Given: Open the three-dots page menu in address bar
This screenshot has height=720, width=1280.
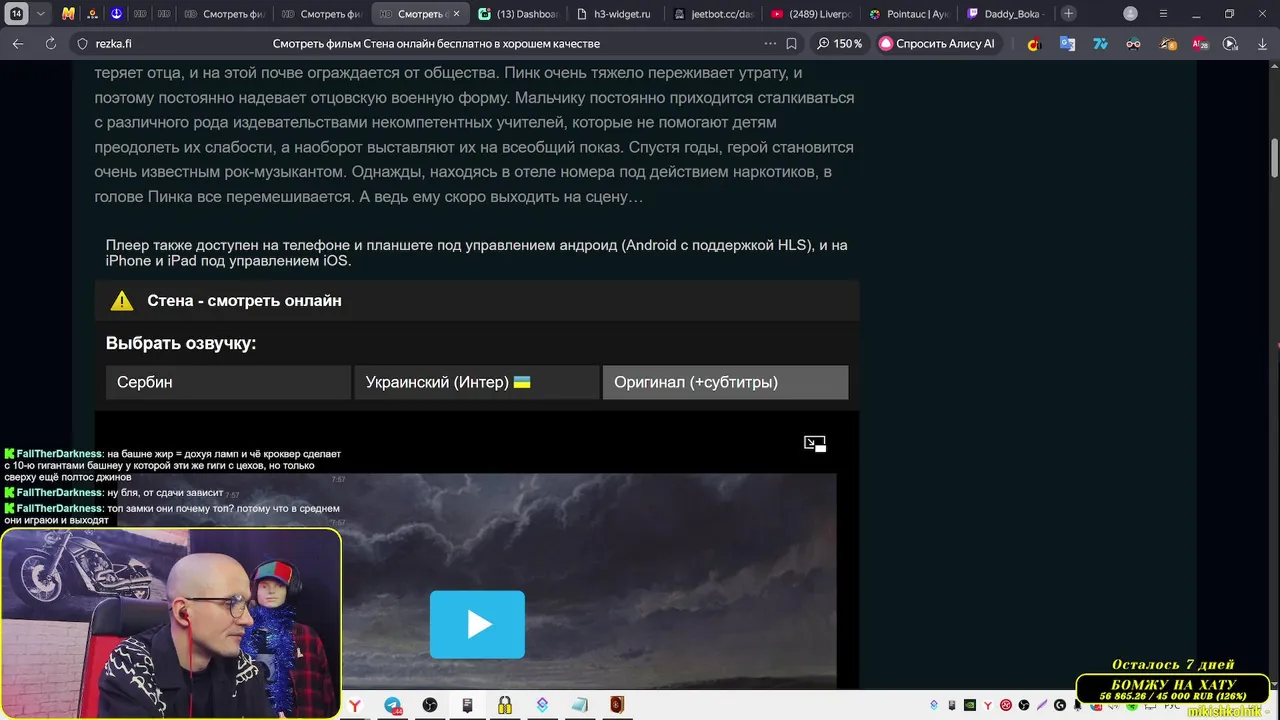Looking at the screenshot, I should tap(769, 44).
